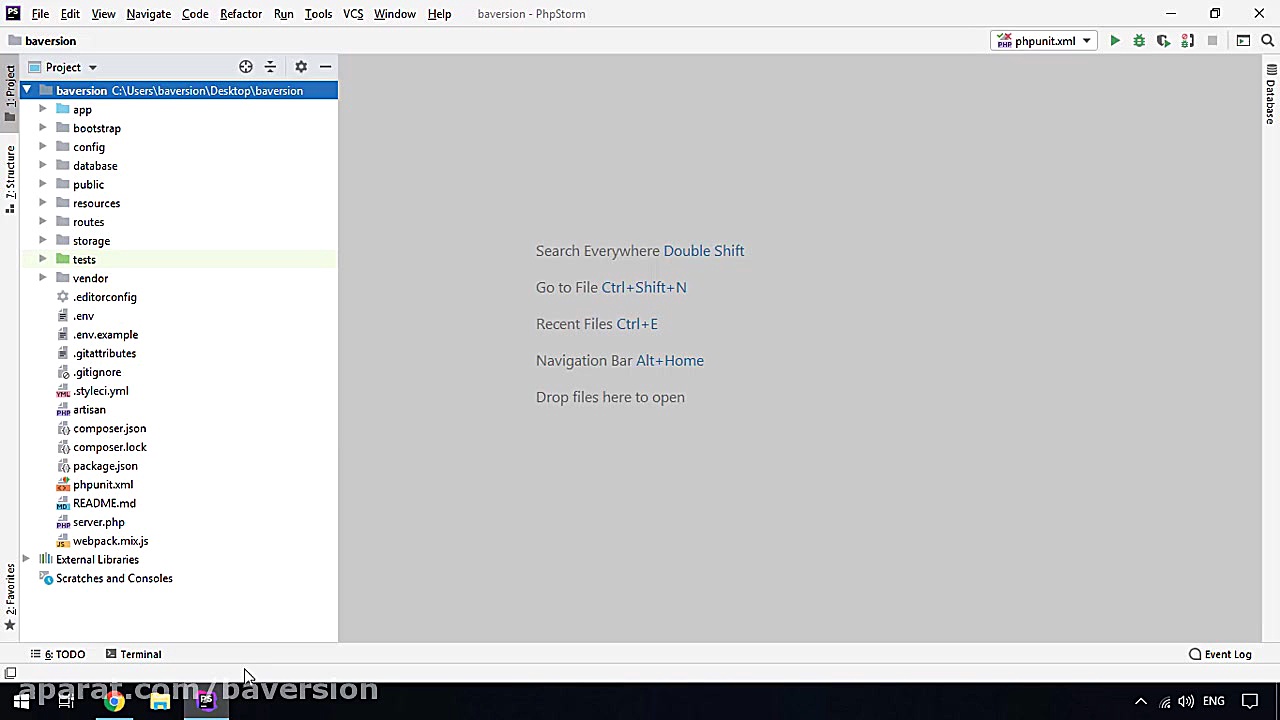Open the Database side panel

(1270, 94)
